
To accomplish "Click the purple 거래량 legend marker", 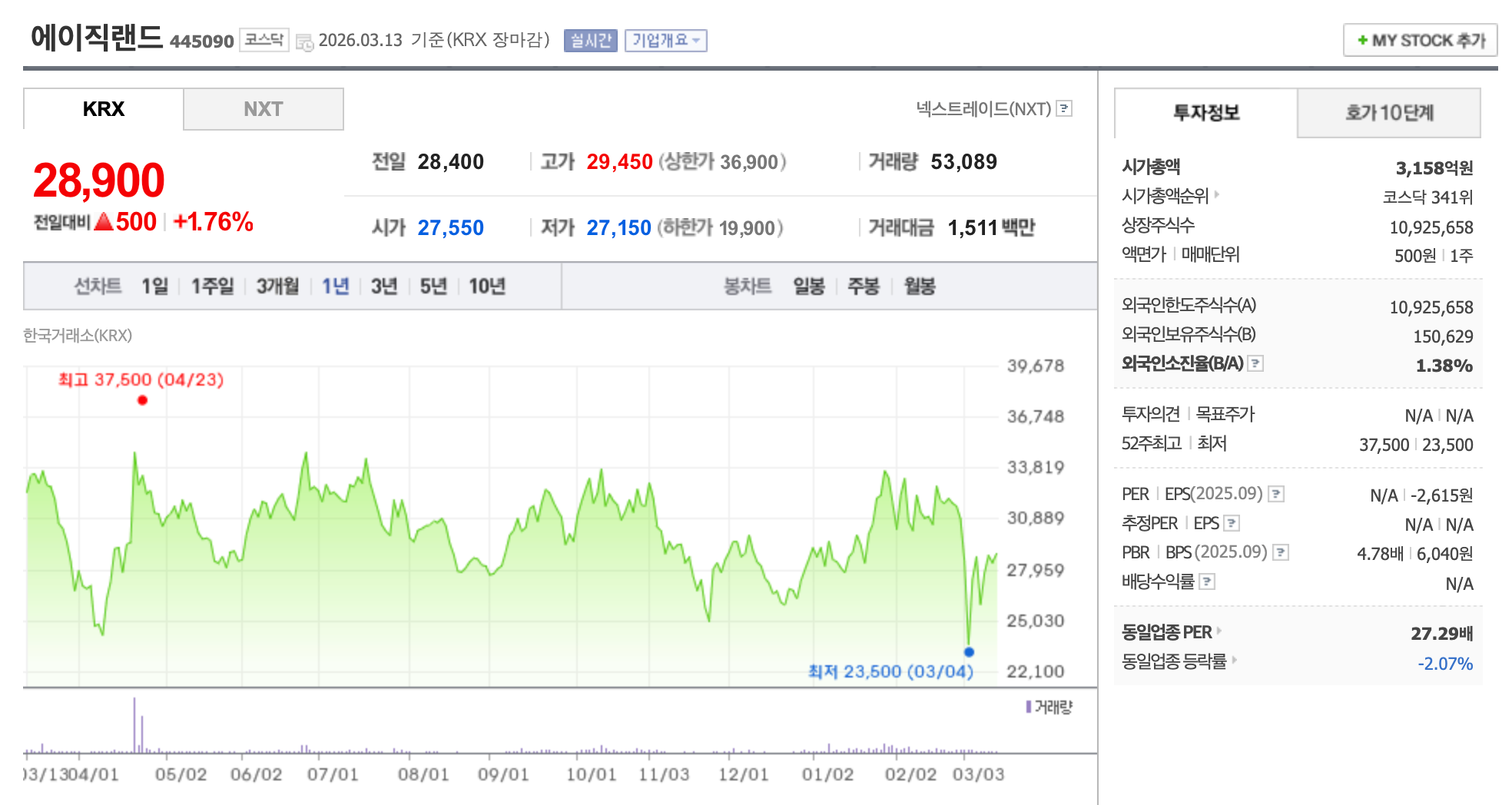I will point(1029,707).
